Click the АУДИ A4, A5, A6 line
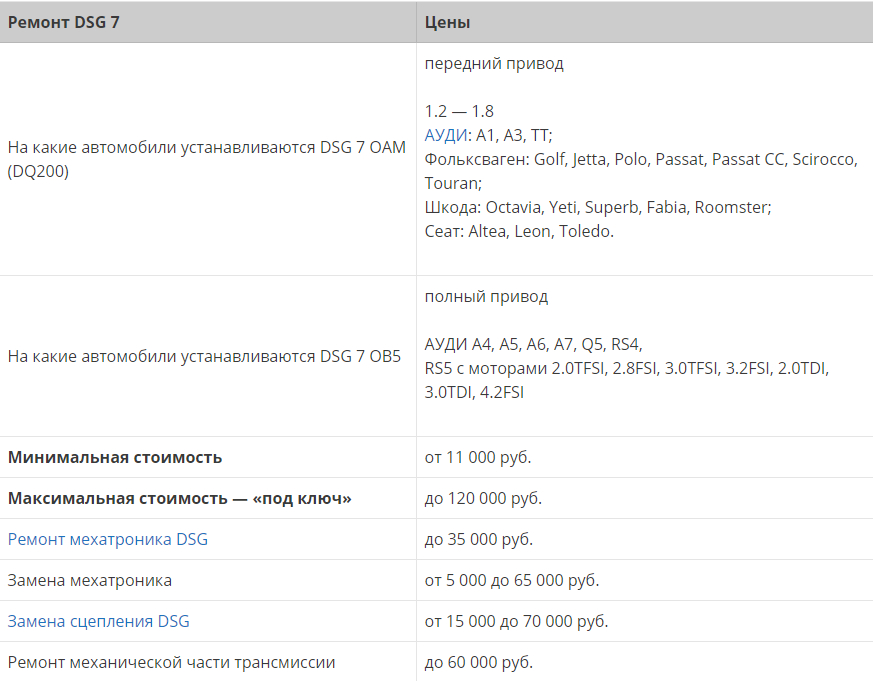The image size is (873, 681). 533,344
